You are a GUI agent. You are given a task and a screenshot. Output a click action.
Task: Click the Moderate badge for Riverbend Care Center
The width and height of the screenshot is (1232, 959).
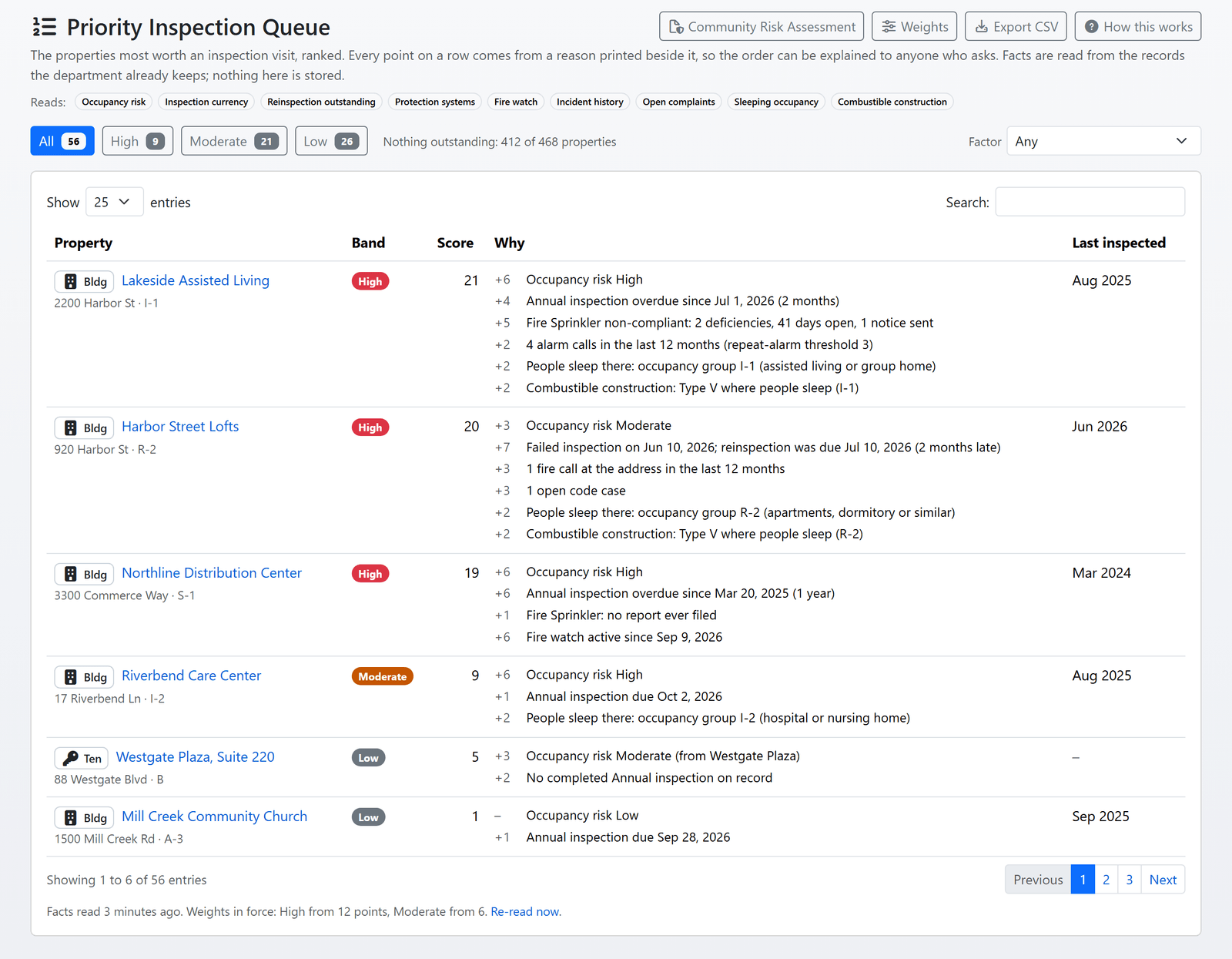(x=383, y=676)
